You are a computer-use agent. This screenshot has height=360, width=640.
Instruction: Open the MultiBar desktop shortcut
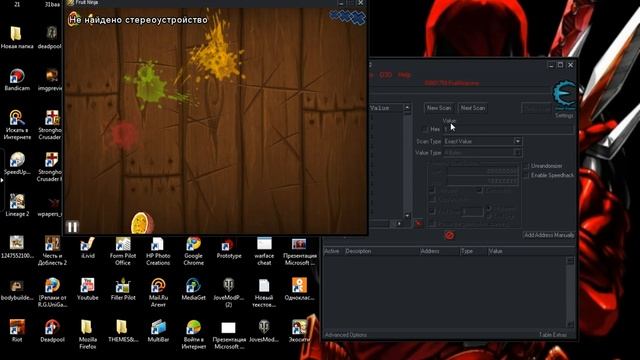[158, 331]
